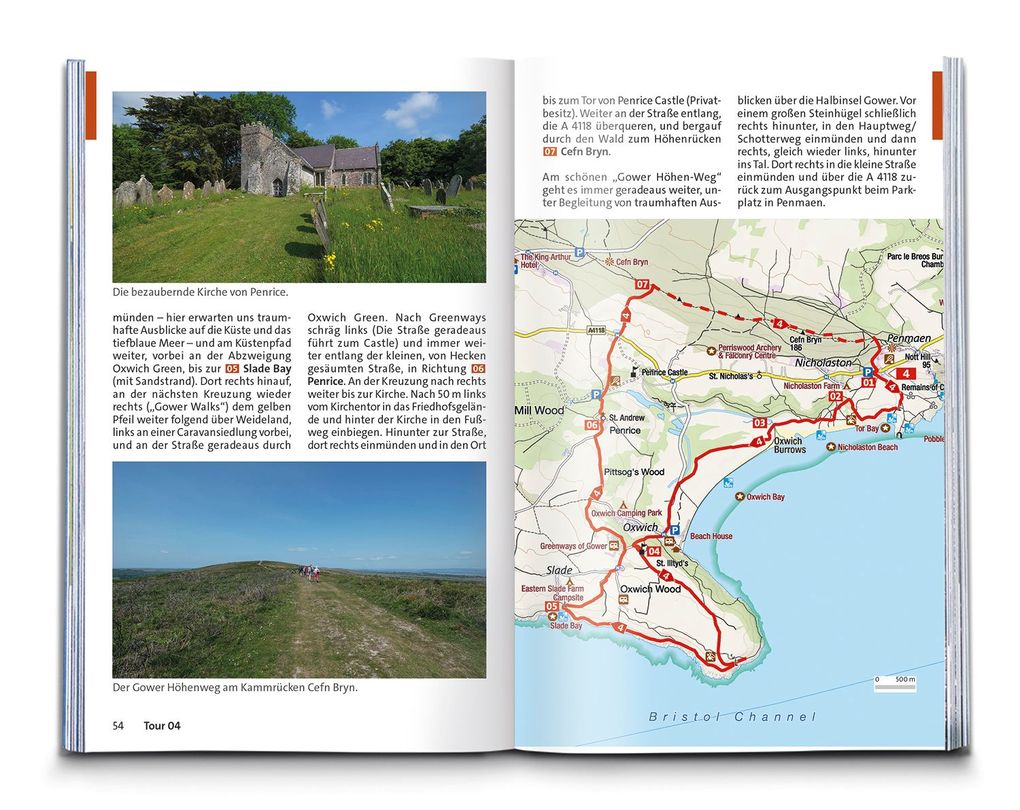Click the 'St. Illtyd's' map label

pyautogui.click(x=672, y=563)
